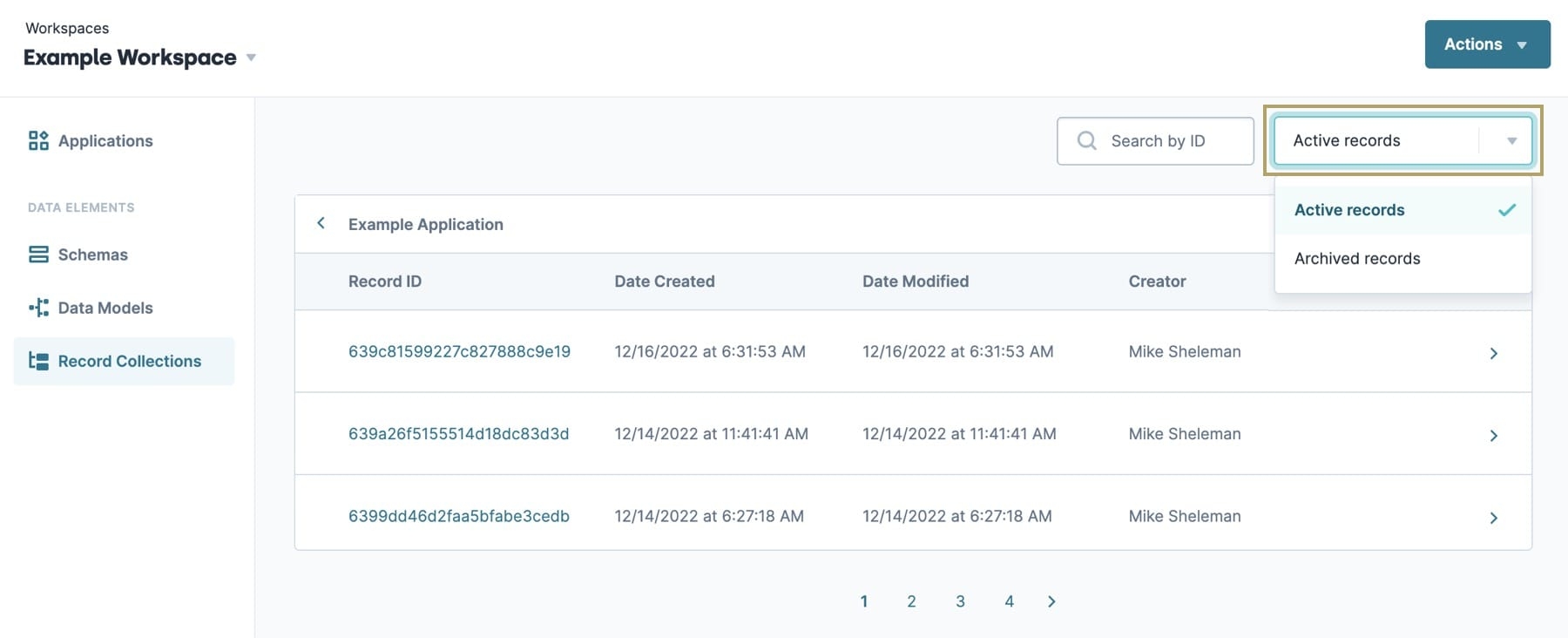This screenshot has height=638, width=1568.
Task: Go to page 4 of records
Action: click(x=1009, y=601)
